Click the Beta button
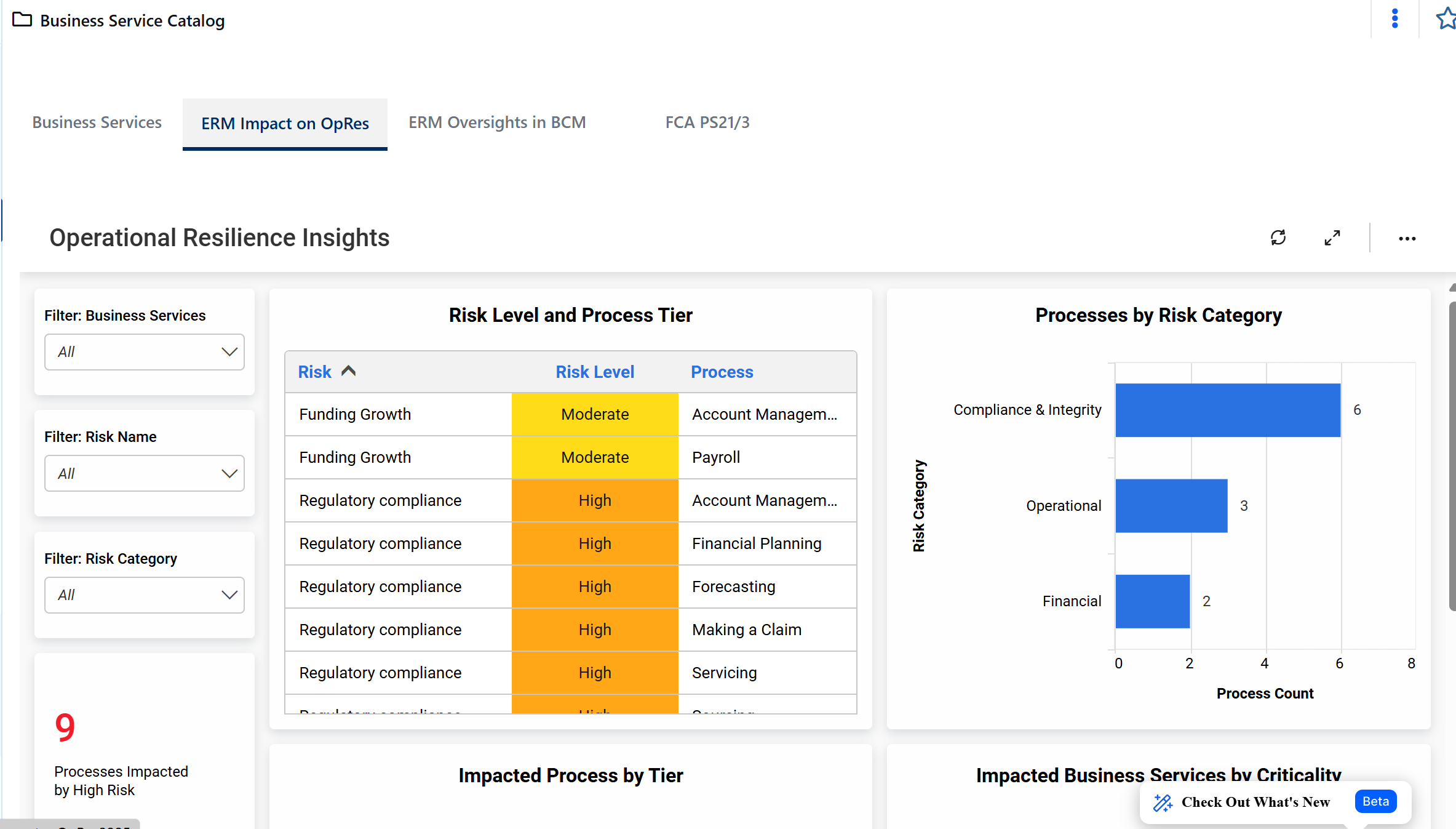Viewport: 1456px width, 829px height. [1375, 801]
